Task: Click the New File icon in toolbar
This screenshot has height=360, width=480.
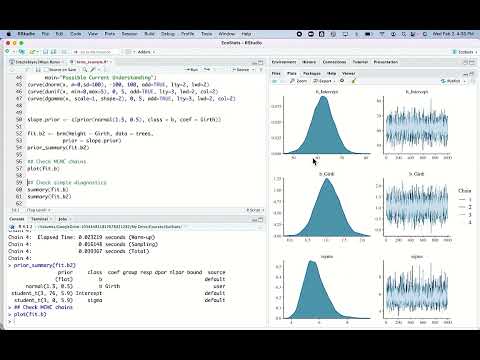Action: click(x=8, y=52)
